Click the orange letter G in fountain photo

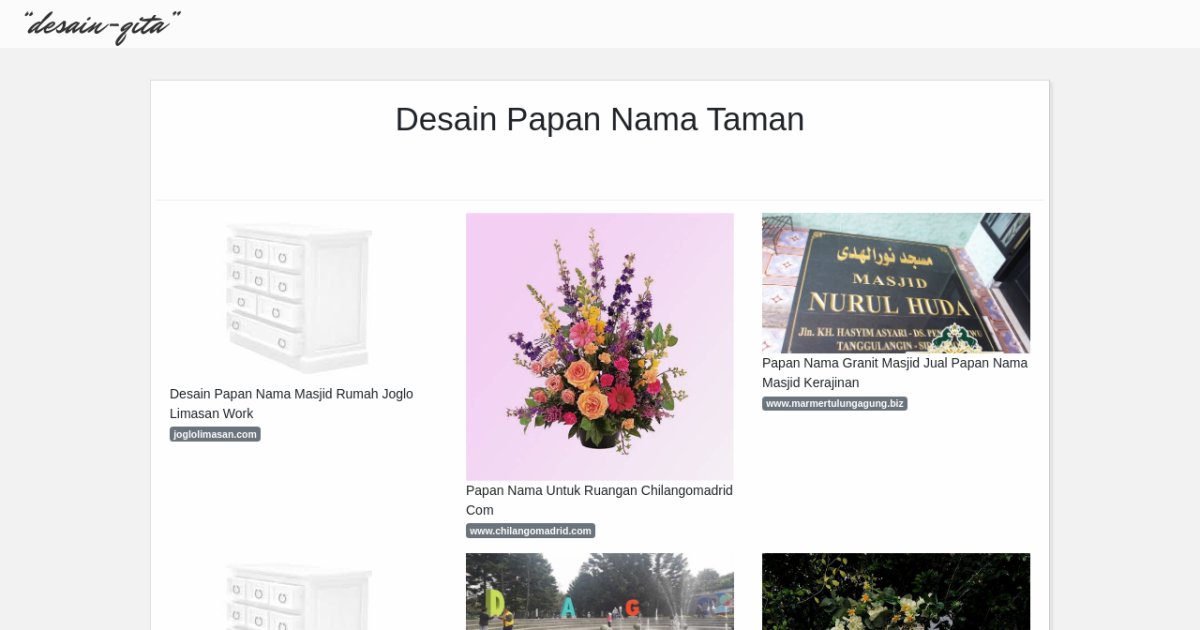pos(633,608)
